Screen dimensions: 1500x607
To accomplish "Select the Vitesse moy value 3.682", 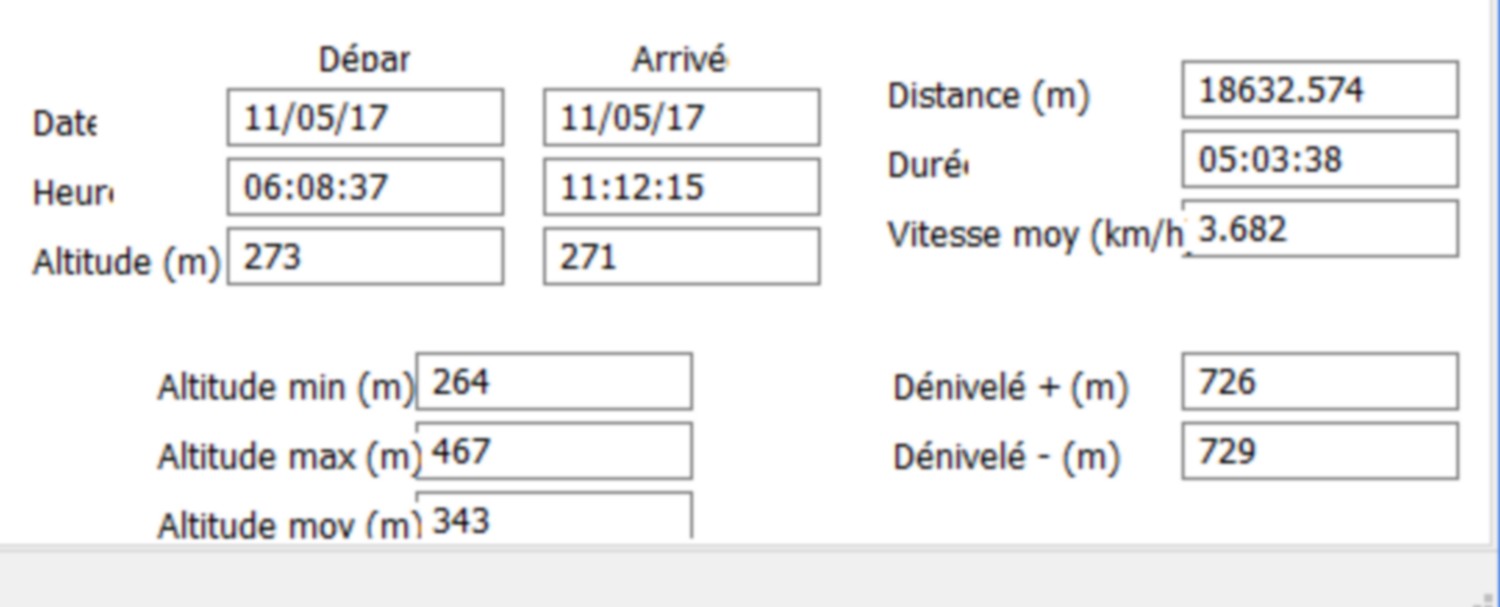I will point(1320,229).
